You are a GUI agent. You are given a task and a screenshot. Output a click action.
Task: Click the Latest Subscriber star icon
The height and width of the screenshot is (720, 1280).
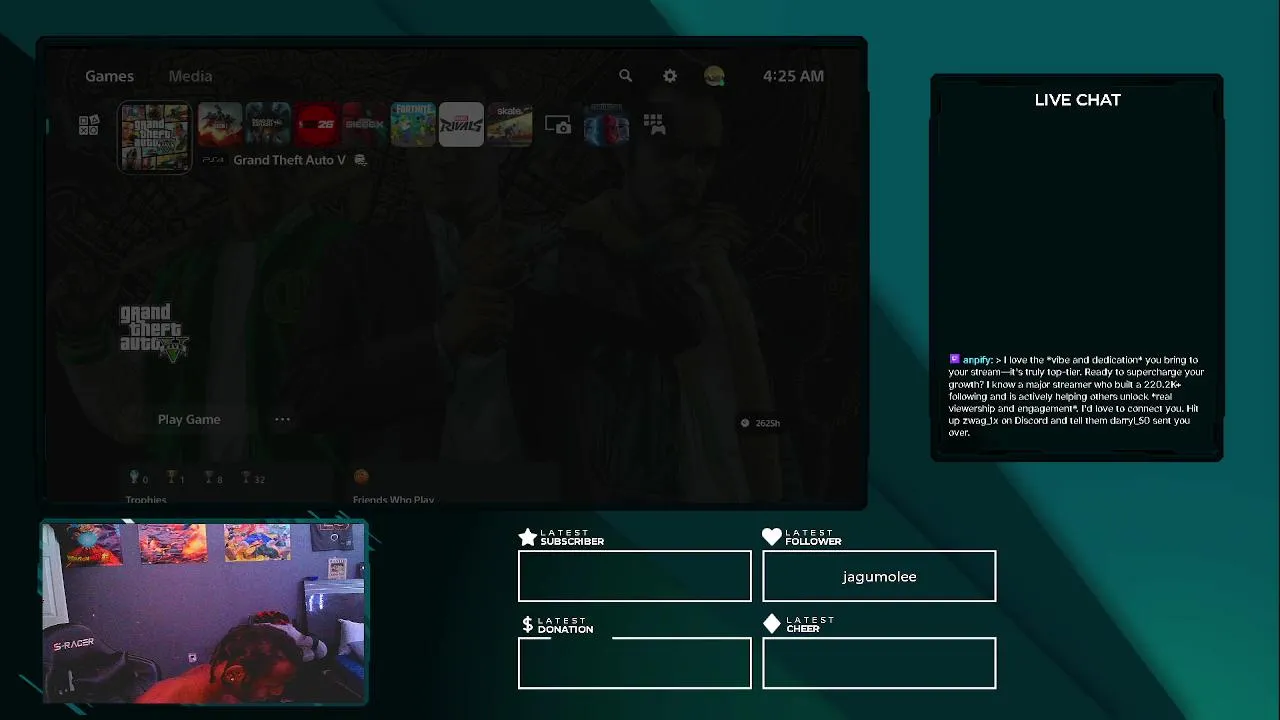[x=527, y=537]
